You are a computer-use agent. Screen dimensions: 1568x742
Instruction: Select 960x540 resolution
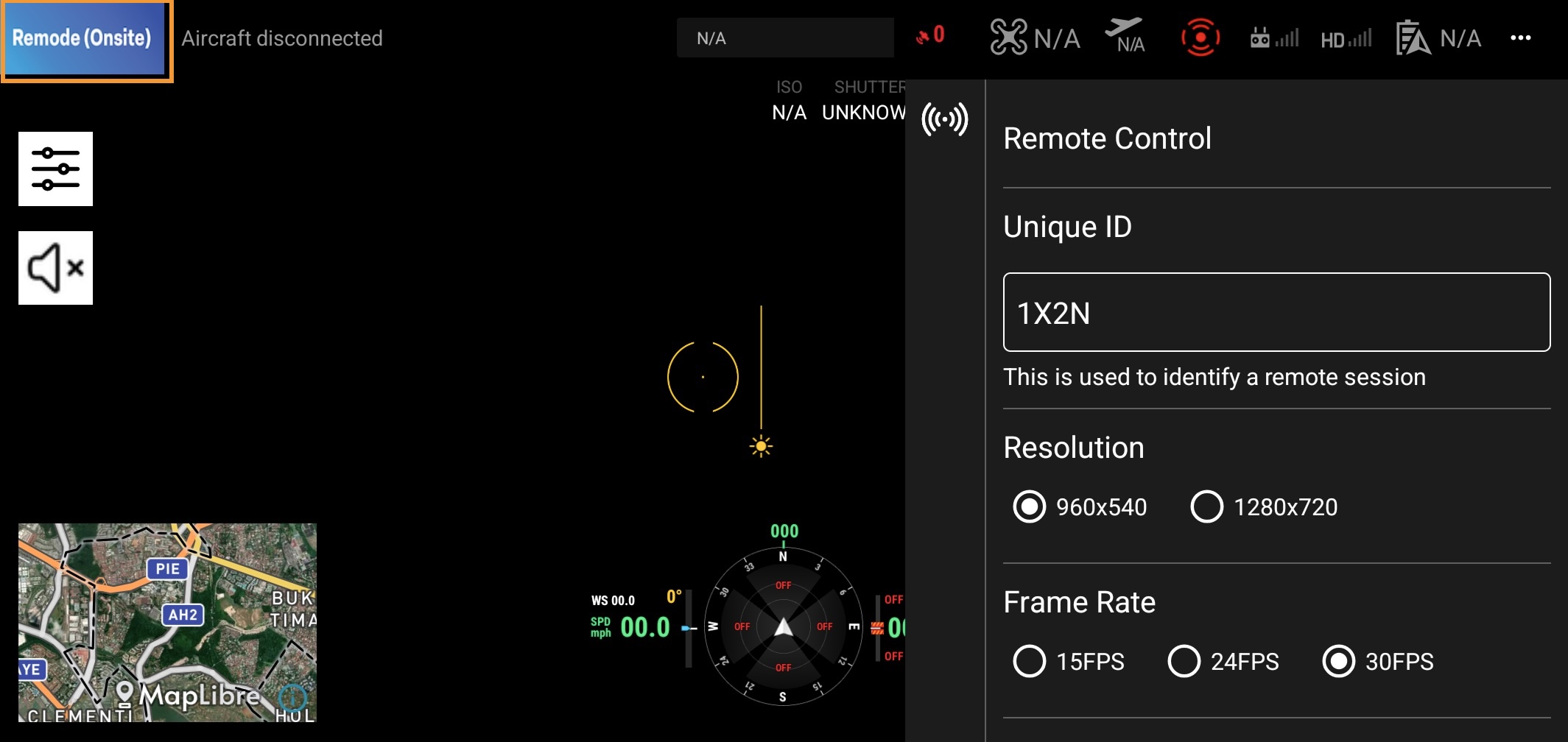[x=1080, y=506]
